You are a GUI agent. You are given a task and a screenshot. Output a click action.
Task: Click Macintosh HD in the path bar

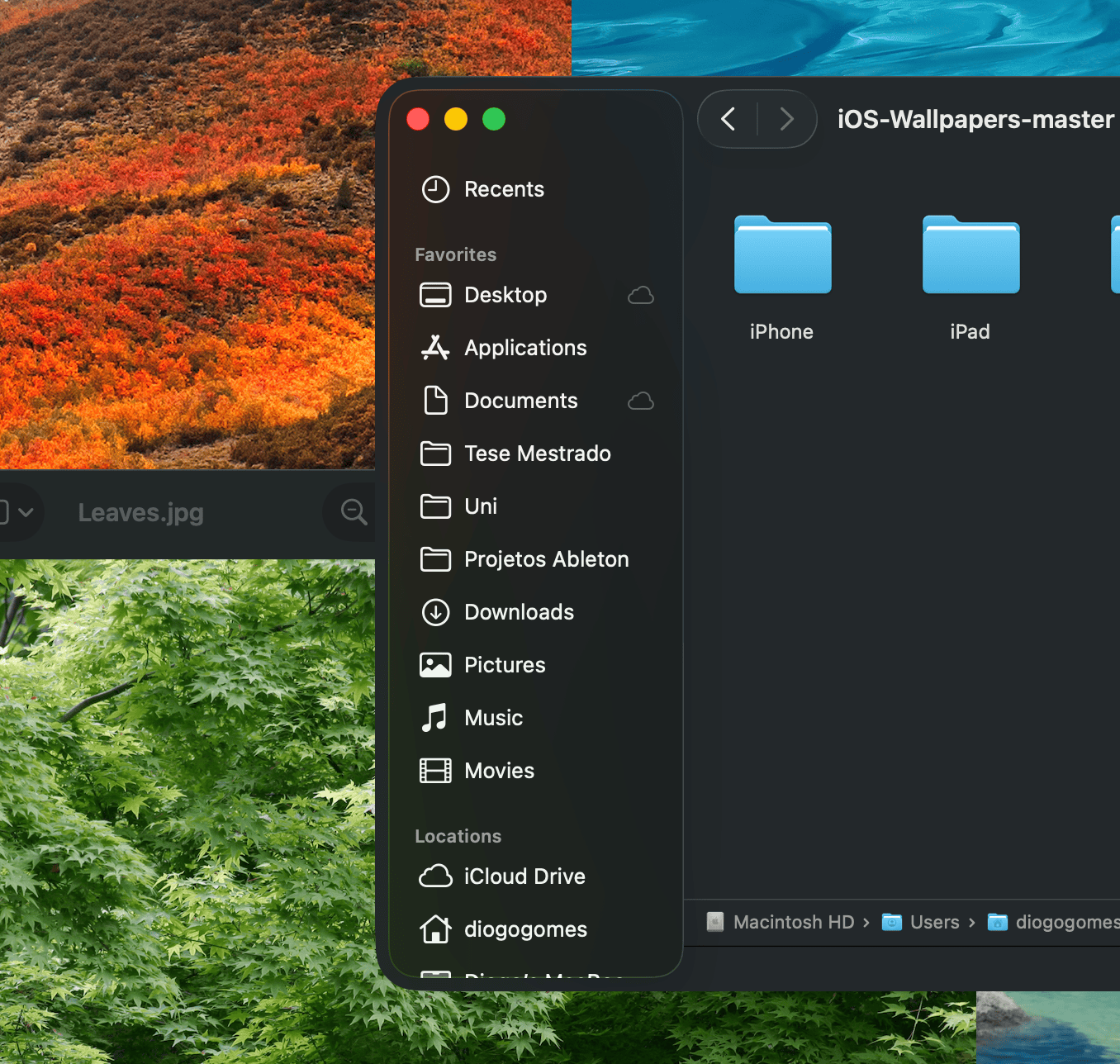click(x=792, y=922)
